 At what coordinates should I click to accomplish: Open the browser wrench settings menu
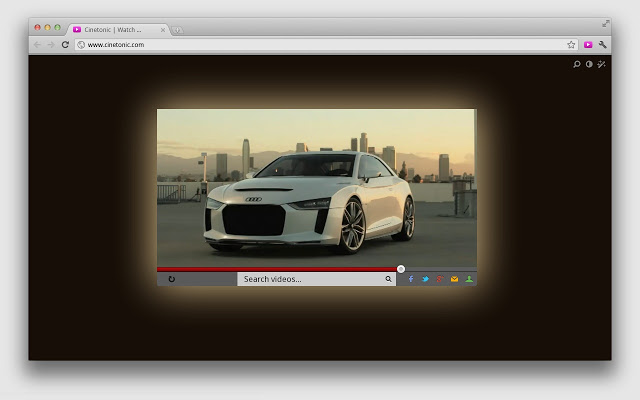(602, 45)
